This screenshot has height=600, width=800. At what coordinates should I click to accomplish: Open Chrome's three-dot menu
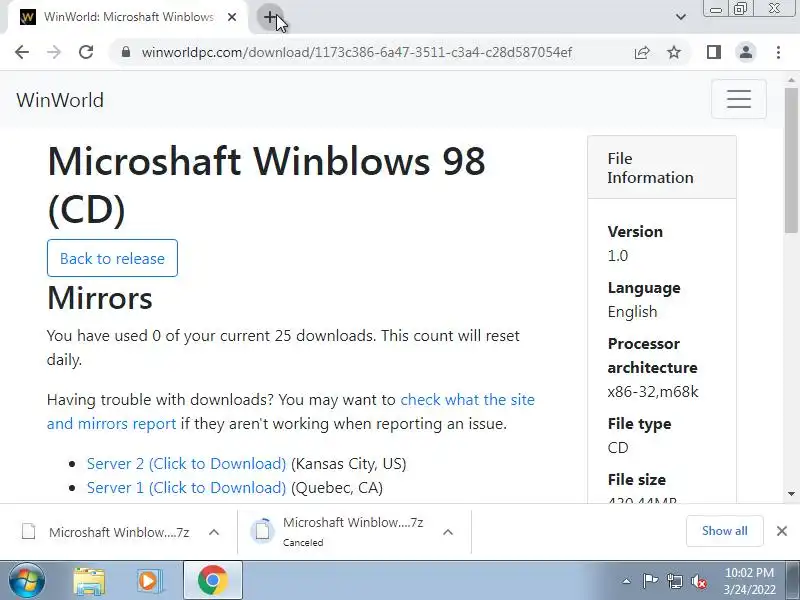(778, 52)
